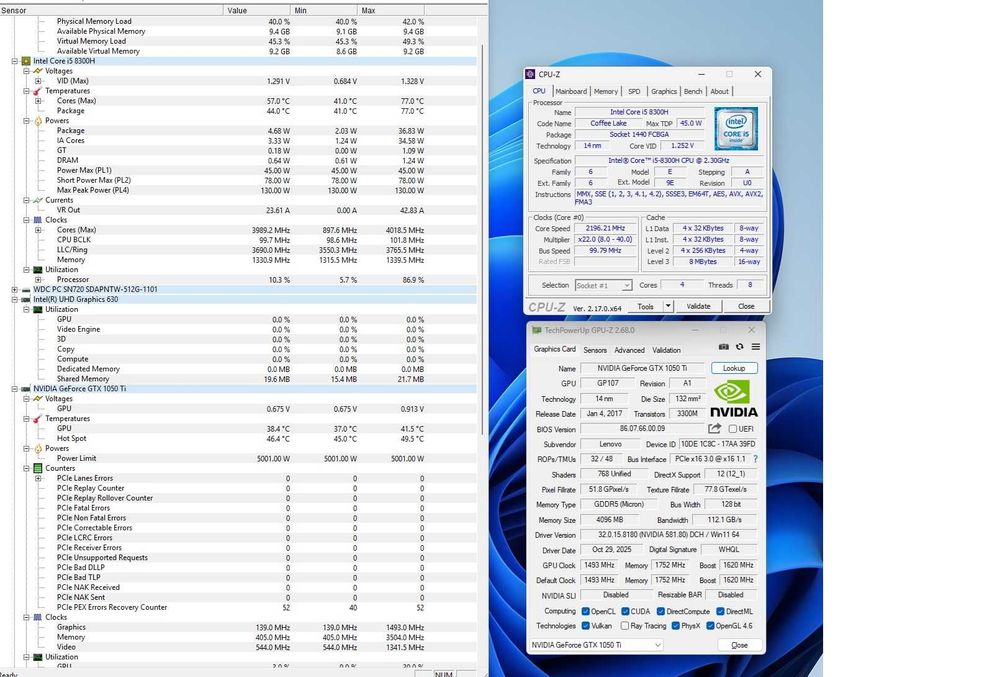Click the CPU Powers flame icon under Intel Core i5

(x=38, y=120)
